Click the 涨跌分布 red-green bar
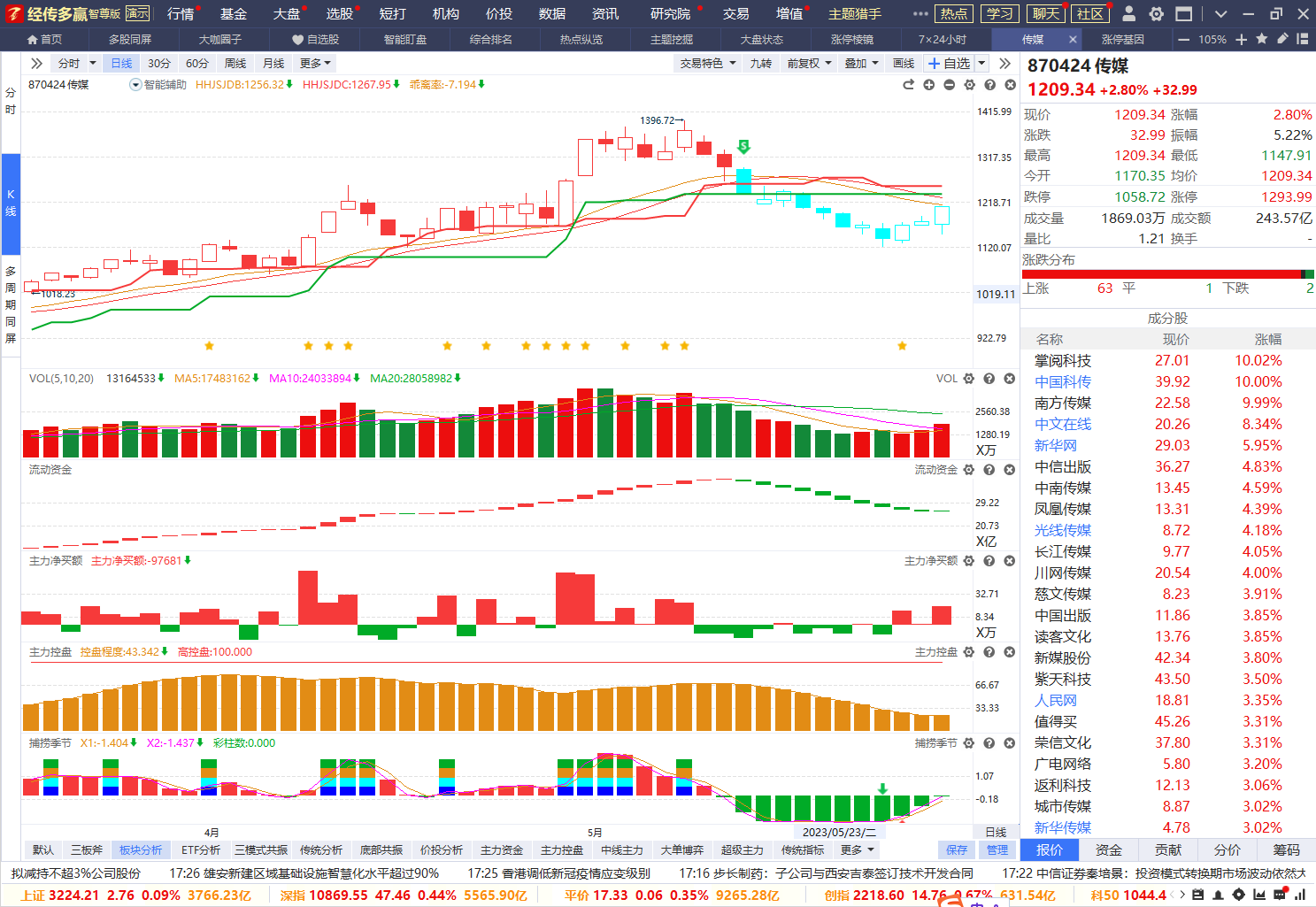 click(x=1167, y=274)
